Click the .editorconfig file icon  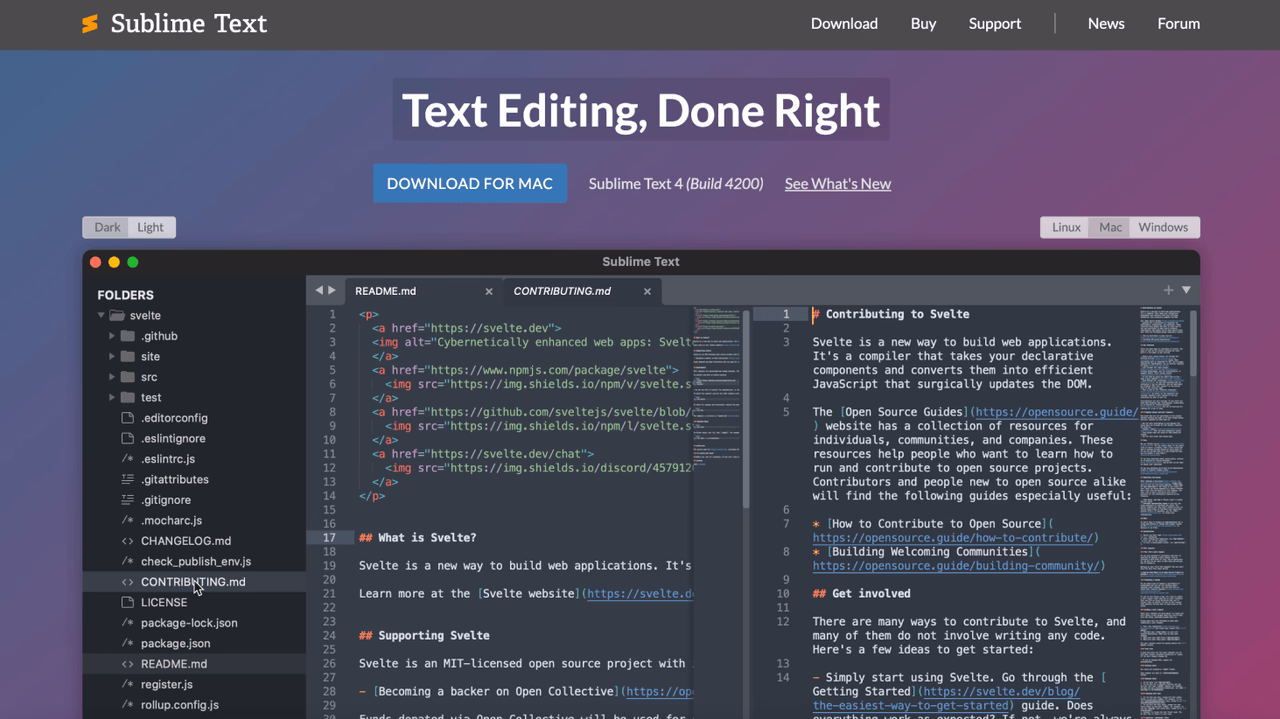click(x=127, y=418)
